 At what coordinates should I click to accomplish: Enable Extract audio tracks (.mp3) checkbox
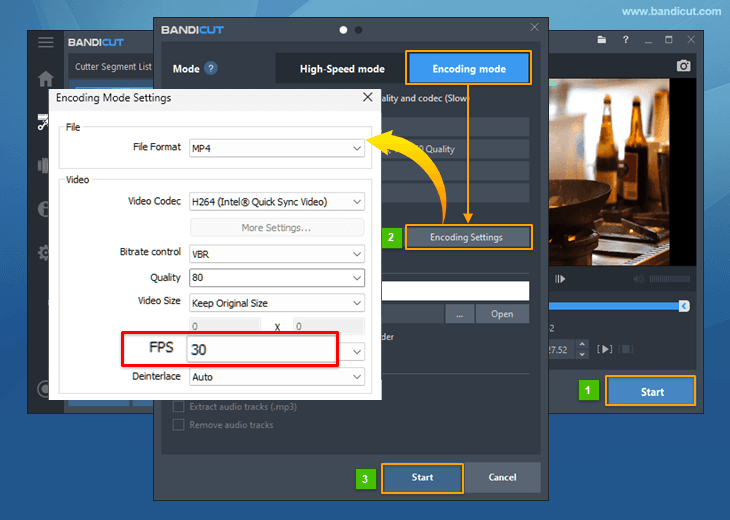tap(179, 407)
